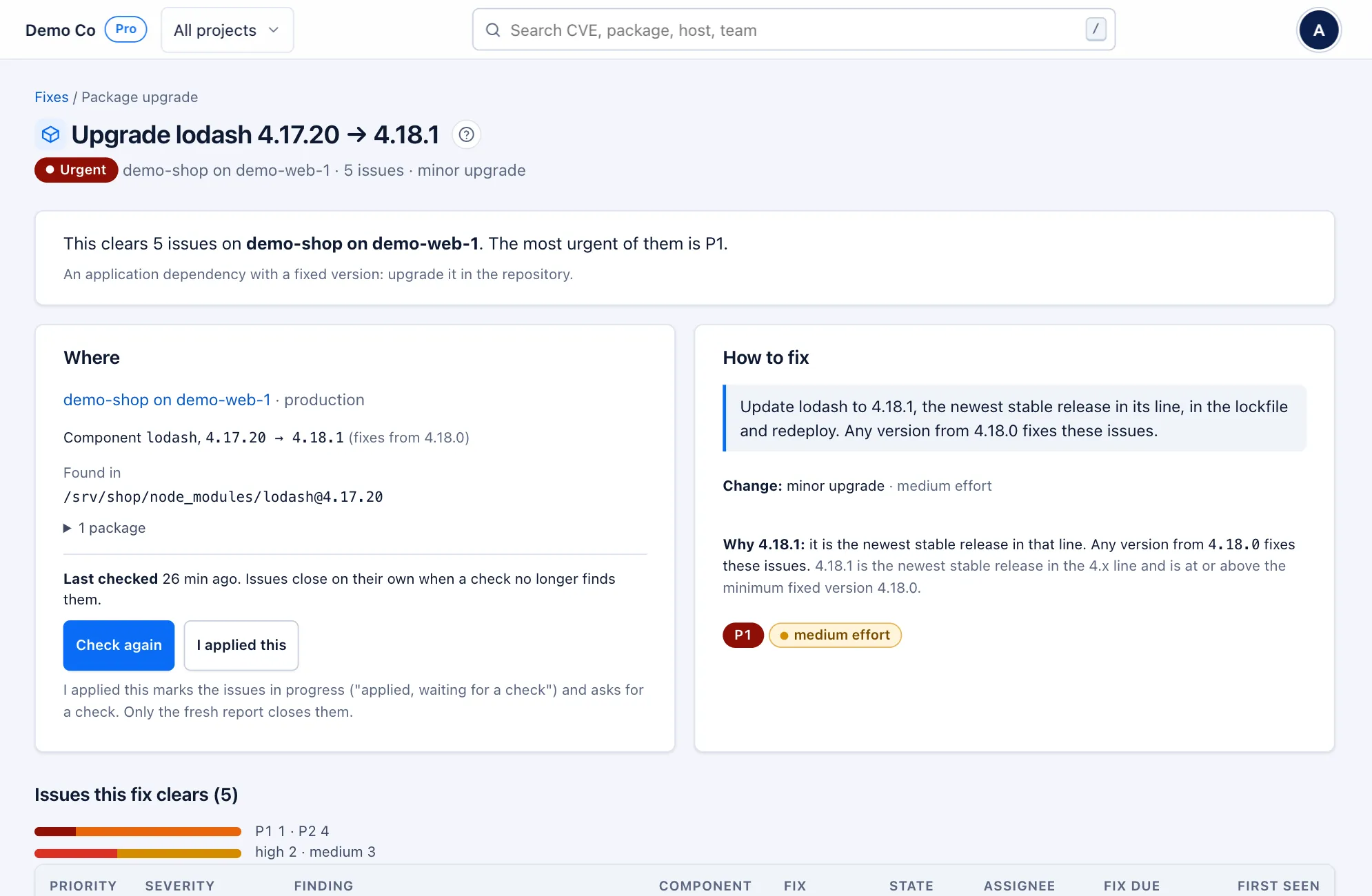The image size is (1372, 896).
Task: Sort by the FINDING column header
Action: point(323,886)
